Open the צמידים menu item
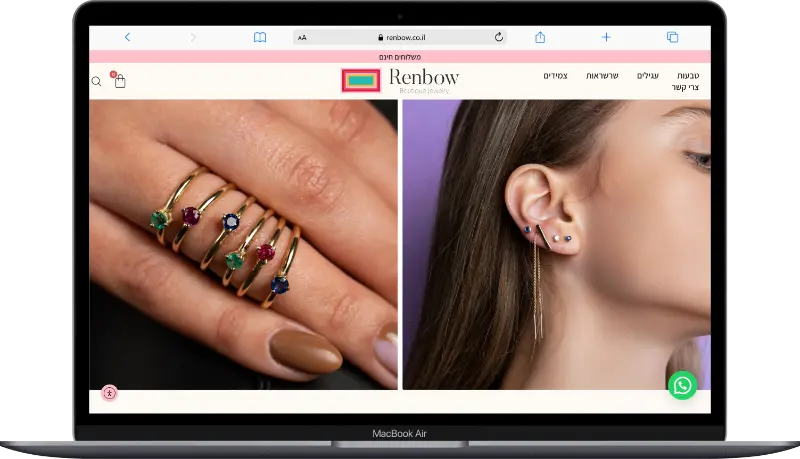The image size is (800, 459). coord(555,75)
